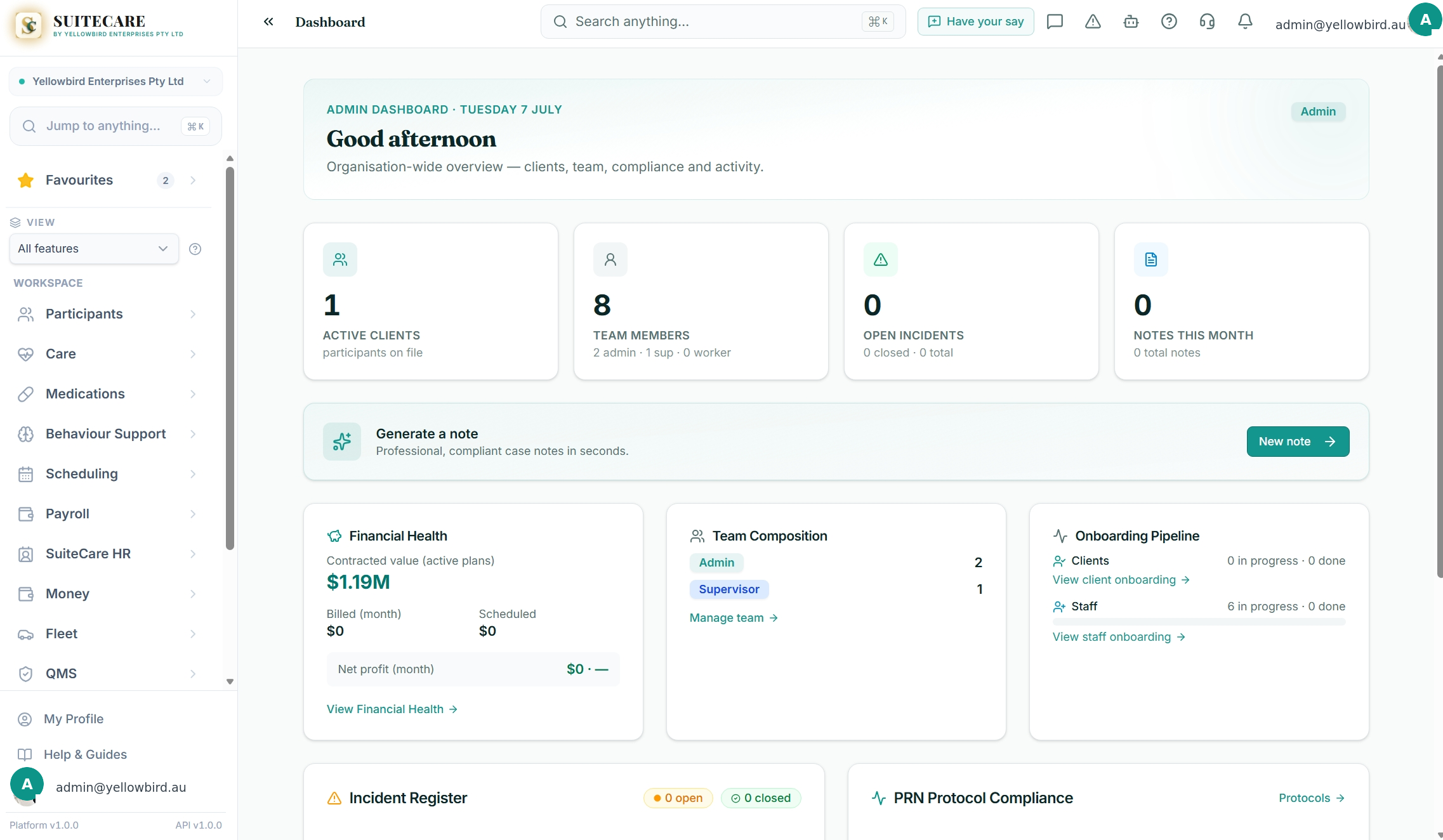
Task: Click the Notes This Month document icon
Action: [1151, 259]
